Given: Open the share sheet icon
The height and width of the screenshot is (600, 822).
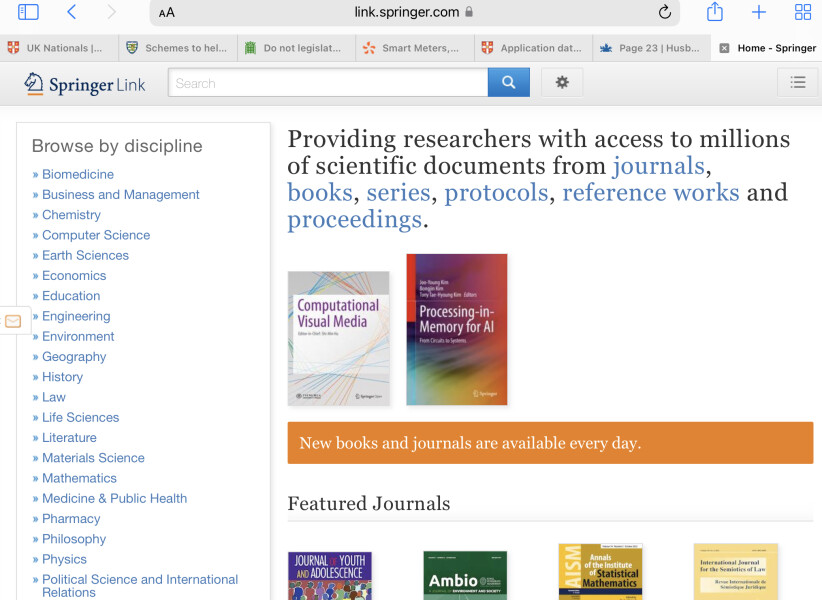Looking at the screenshot, I should pos(715,12).
